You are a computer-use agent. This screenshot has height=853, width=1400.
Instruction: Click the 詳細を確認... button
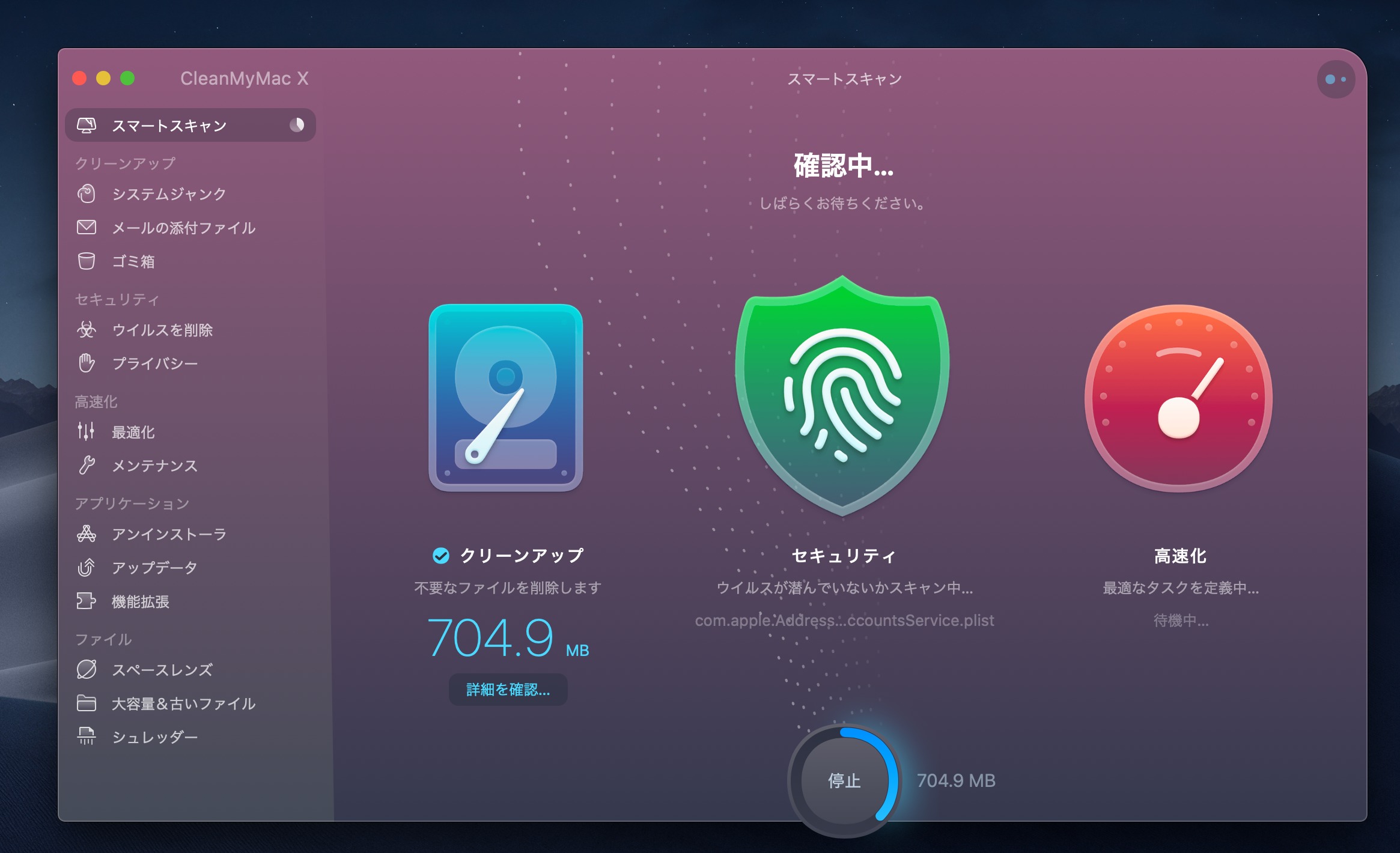pyautogui.click(x=508, y=689)
